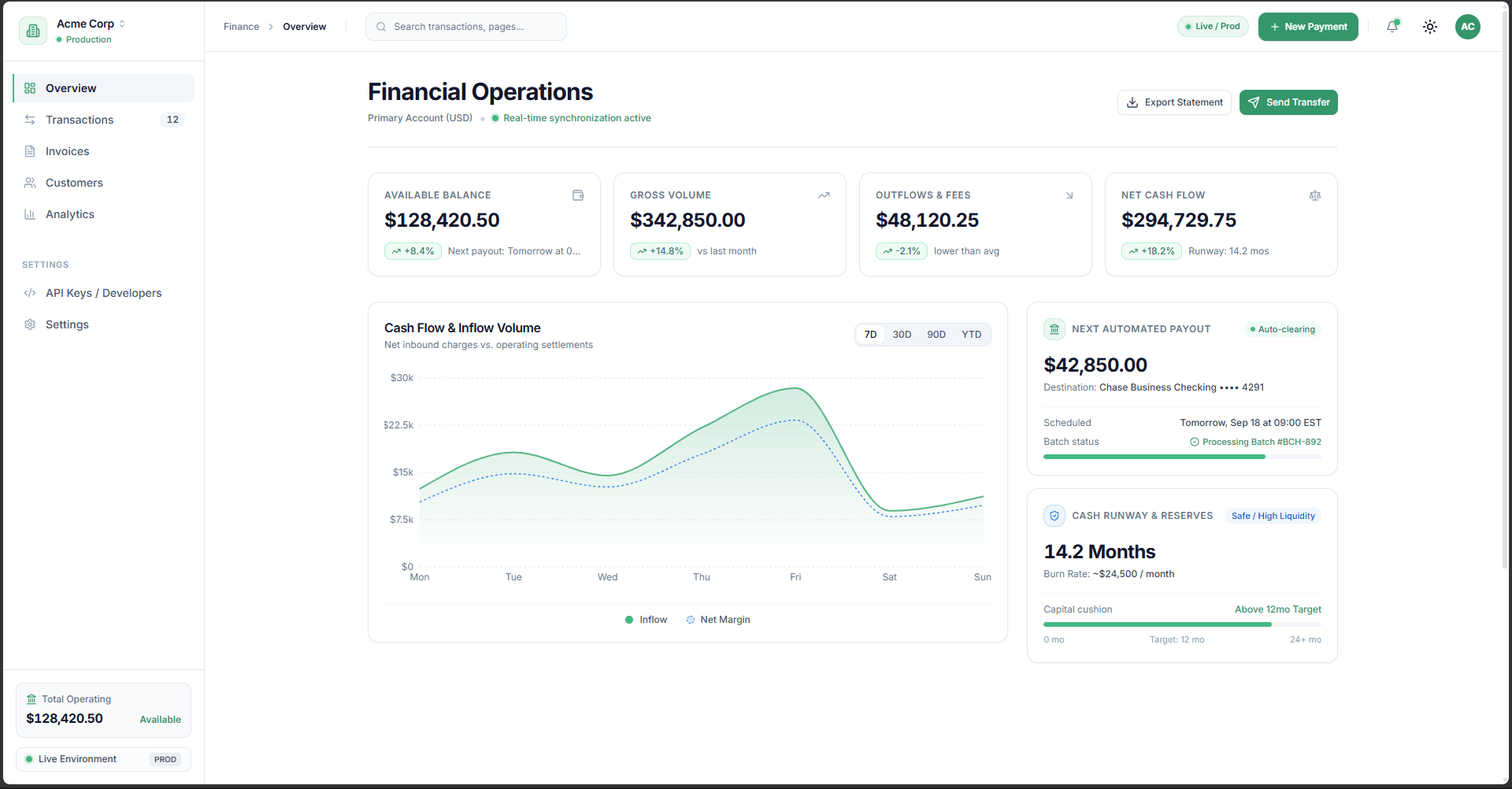
Task: Open Overview in the sidebar
Action: point(103,88)
